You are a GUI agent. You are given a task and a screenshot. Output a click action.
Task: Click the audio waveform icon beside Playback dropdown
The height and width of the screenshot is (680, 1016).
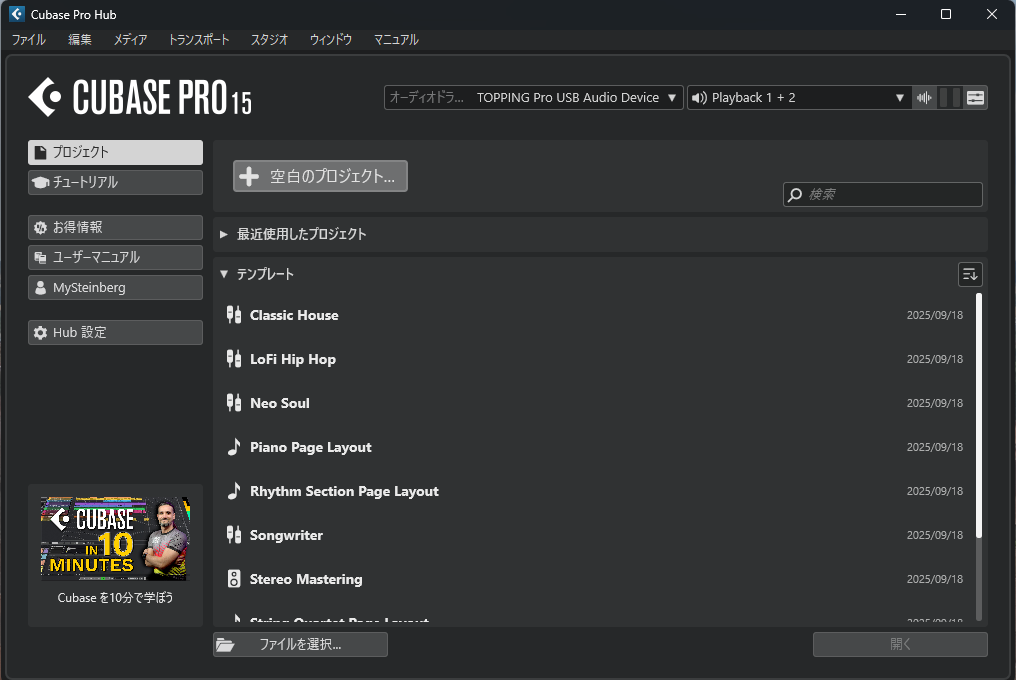[925, 98]
